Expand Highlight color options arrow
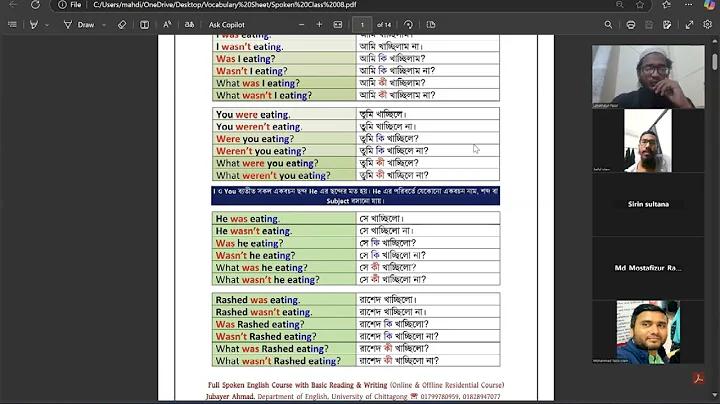 pyautogui.click(x=47, y=25)
